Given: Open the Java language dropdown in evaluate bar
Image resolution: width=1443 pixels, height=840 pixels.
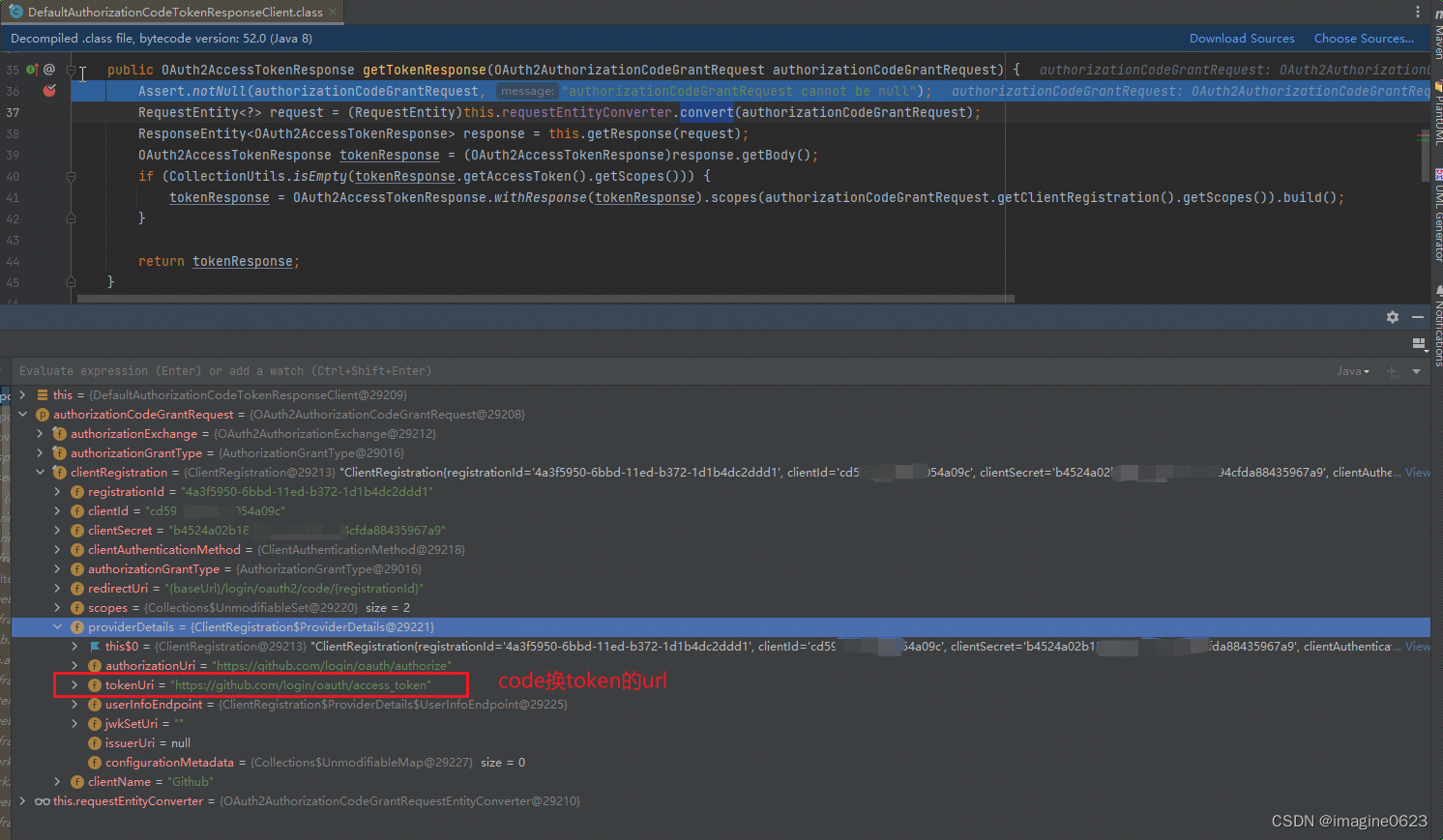Looking at the screenshot, I should click(x=1353, y=371).
